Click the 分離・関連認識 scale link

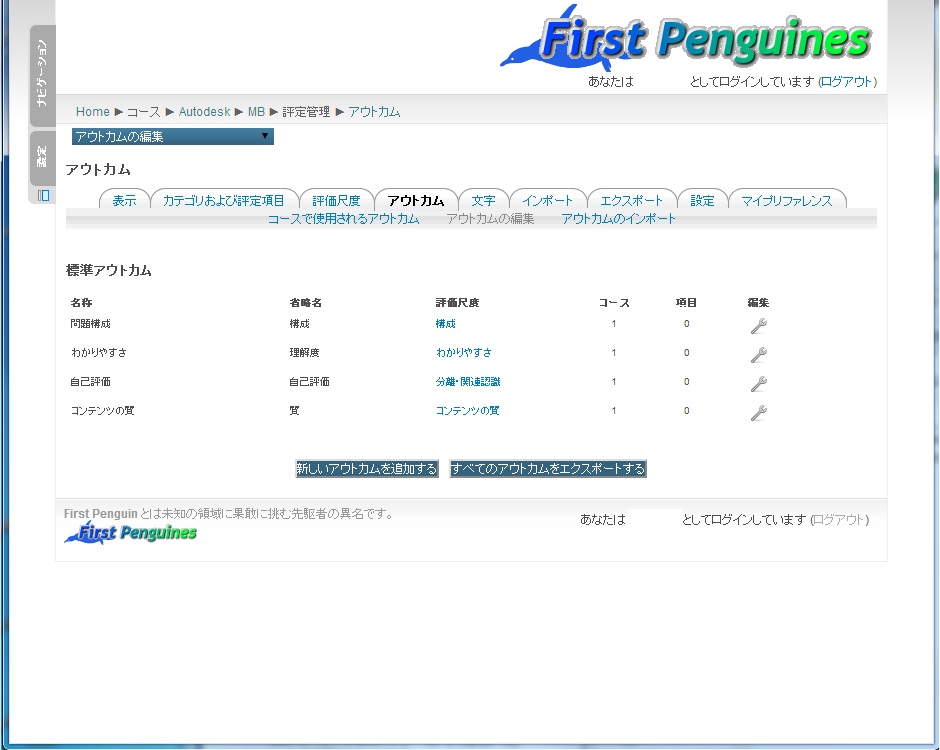pyautogui.click(x=468, y=382)
